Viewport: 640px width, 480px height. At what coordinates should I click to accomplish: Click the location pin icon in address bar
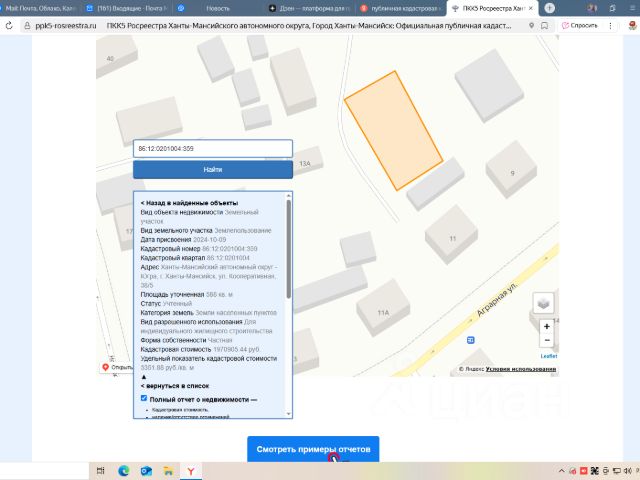pyautogui.click(x=531, y=26)
